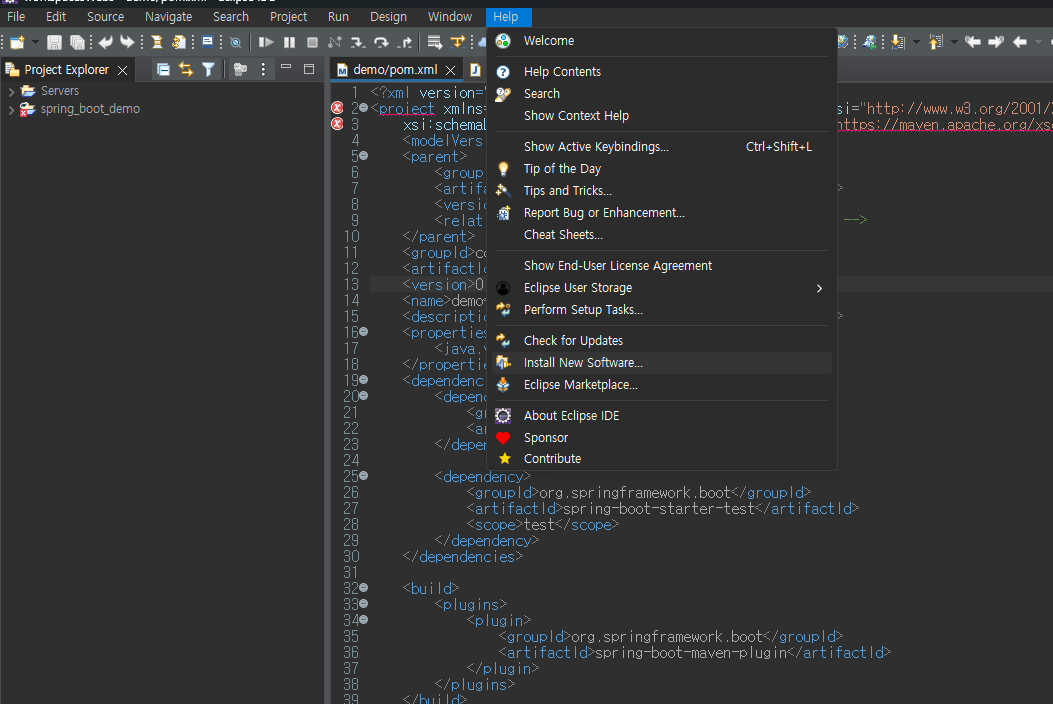
Task: Click line 27 spring-boot-starter-test artifactId text
Action: click(659, 509)
